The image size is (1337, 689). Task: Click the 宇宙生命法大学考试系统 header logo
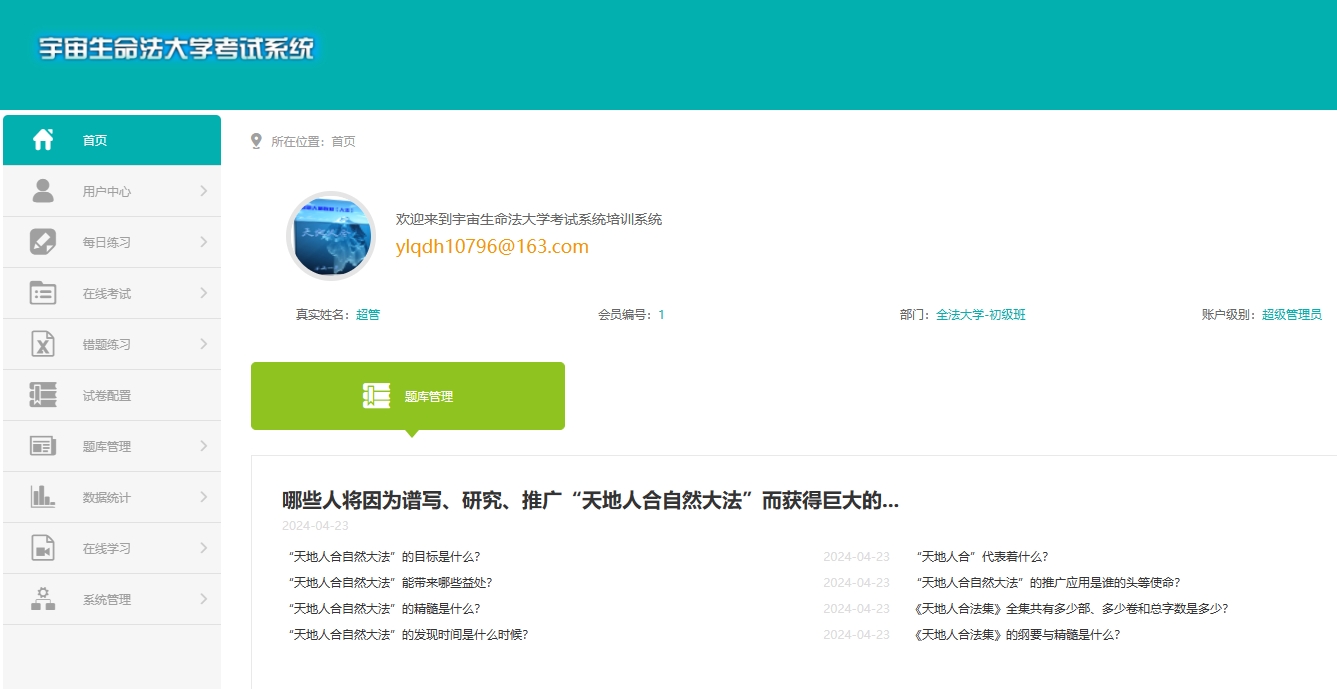[176, 48]
